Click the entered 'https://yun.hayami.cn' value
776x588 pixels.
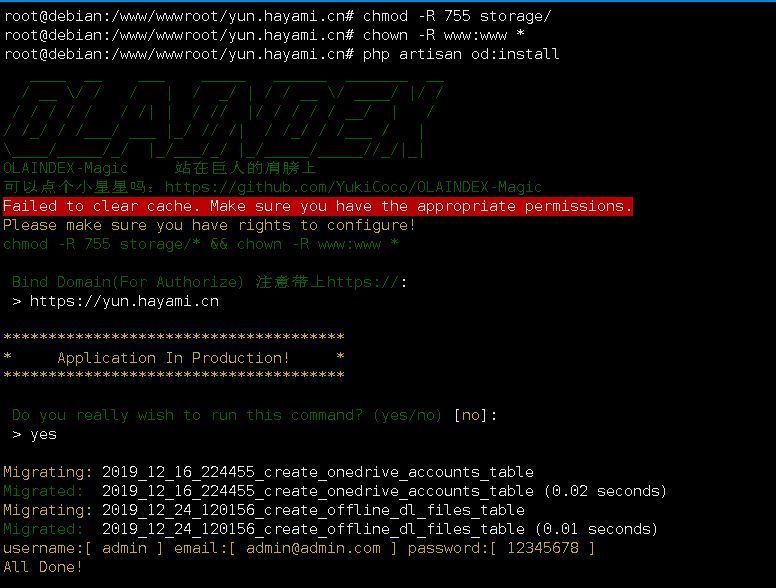coord(124,301)
